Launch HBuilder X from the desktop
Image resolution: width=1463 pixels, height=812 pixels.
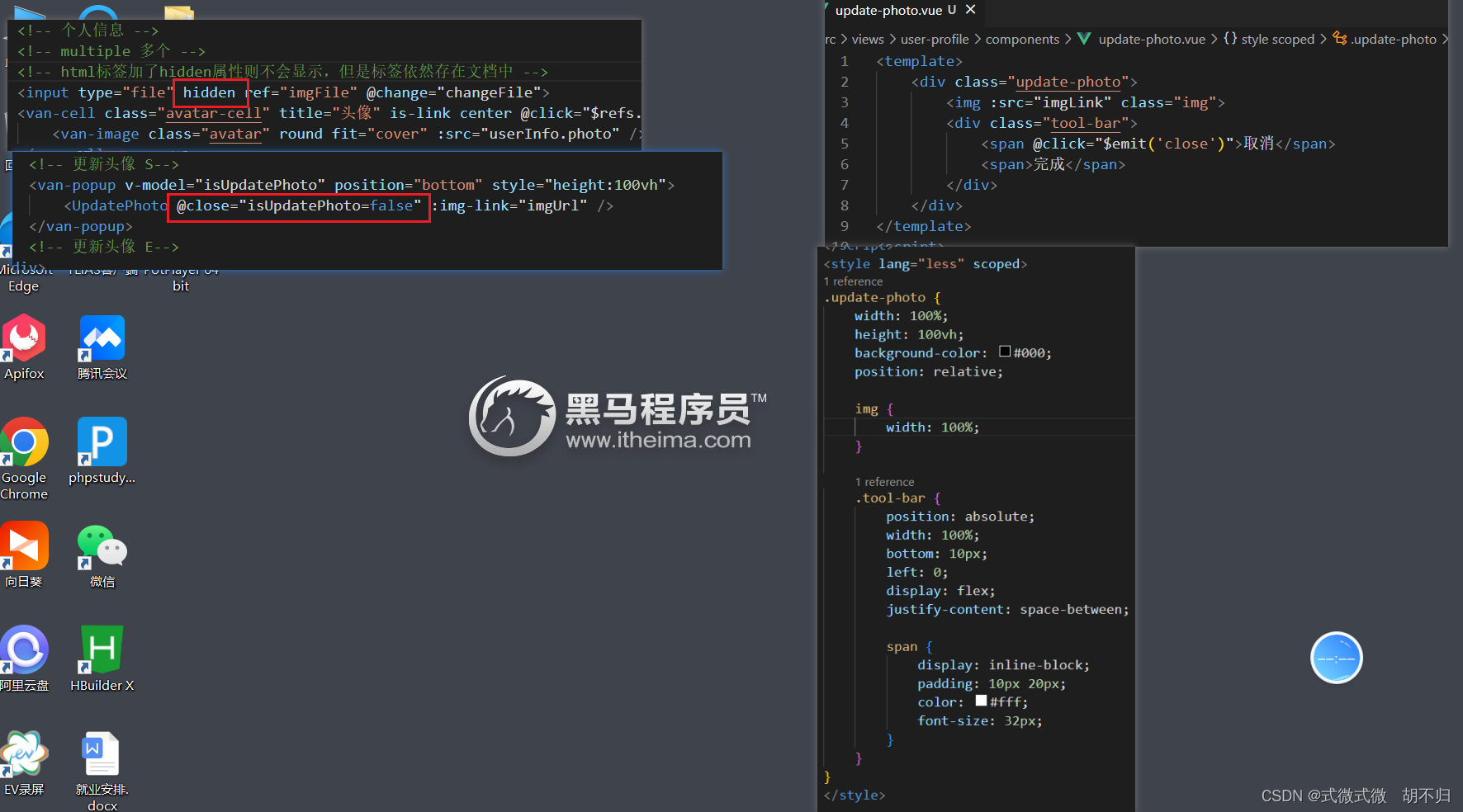[x=102, y=659]
